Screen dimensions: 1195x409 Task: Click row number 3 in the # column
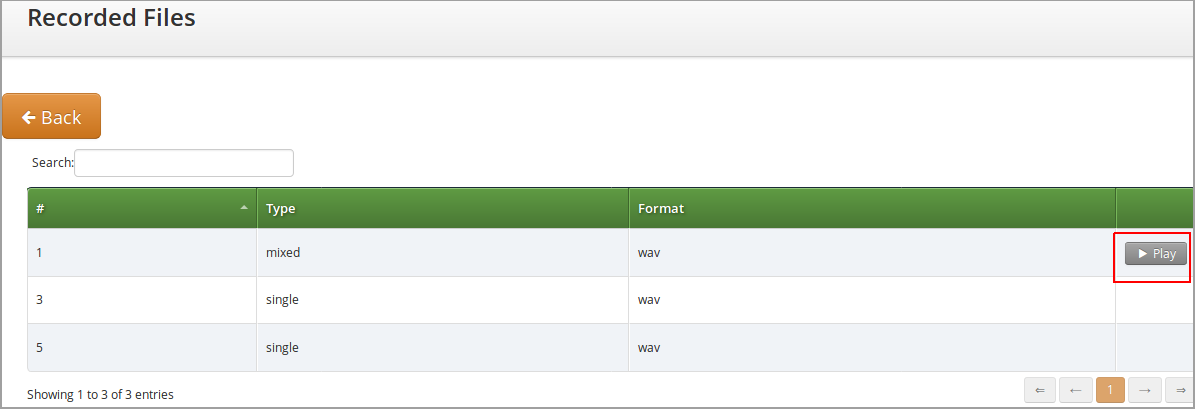[x=40, y=300]
